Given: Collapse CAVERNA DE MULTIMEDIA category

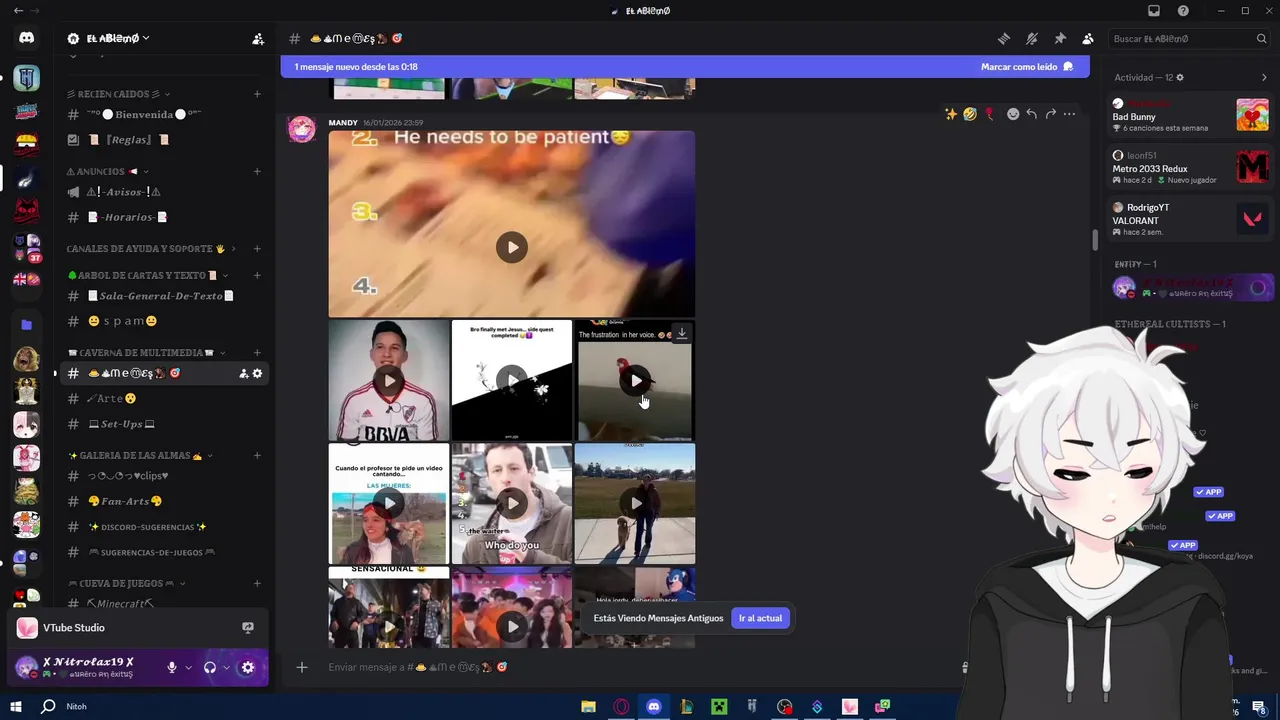Looking at the screenshot, I should (146, 352).
